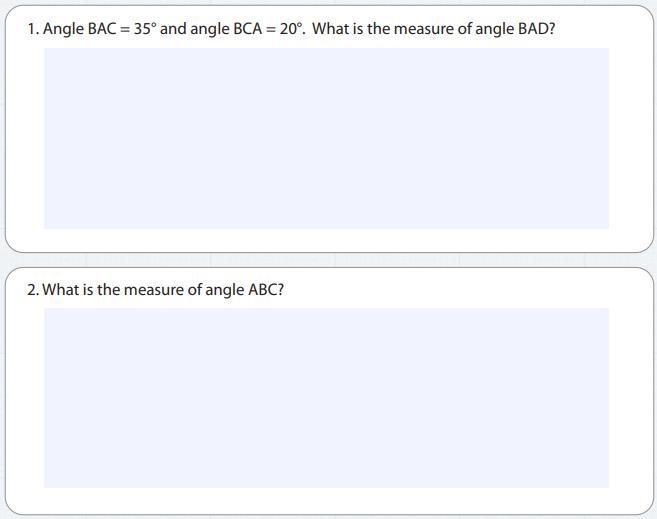This screenshot has height=519, width=657.
Task: Click the value "35°" in question 1
Action: 145,29
